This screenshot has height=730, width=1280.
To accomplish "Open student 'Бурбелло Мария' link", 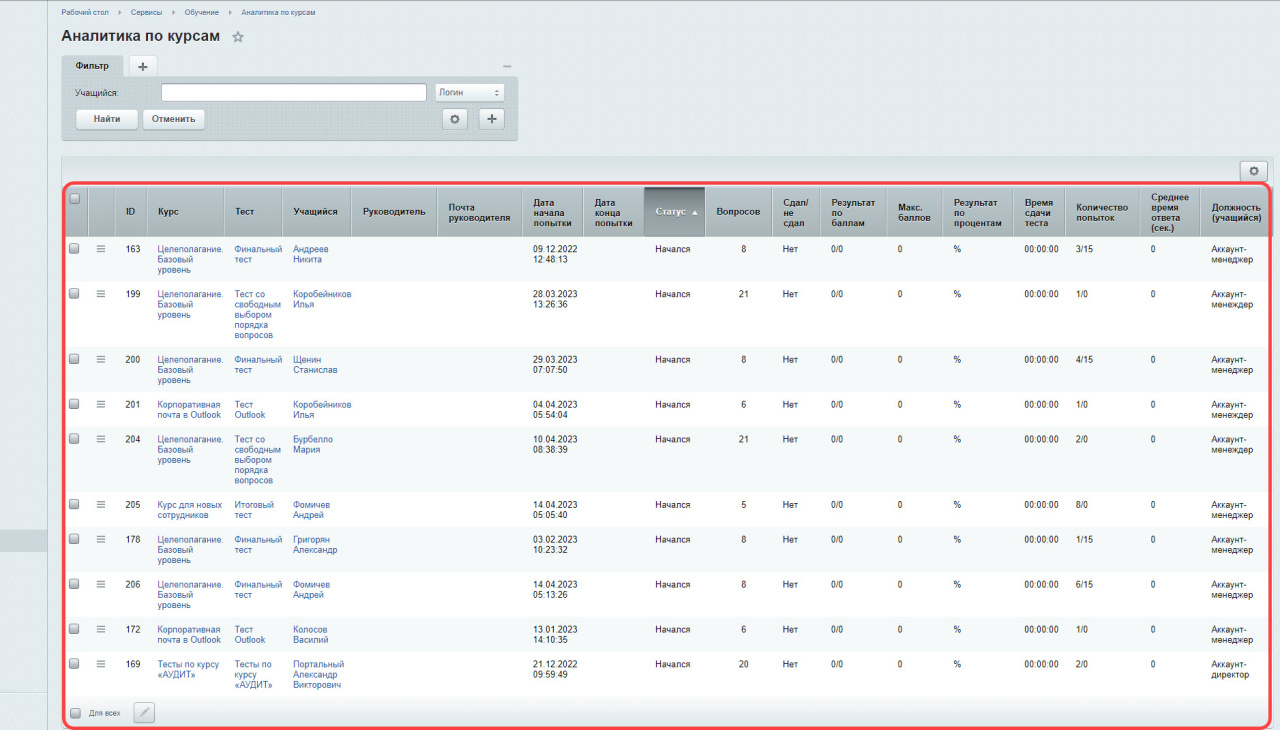I will [313, 444].
